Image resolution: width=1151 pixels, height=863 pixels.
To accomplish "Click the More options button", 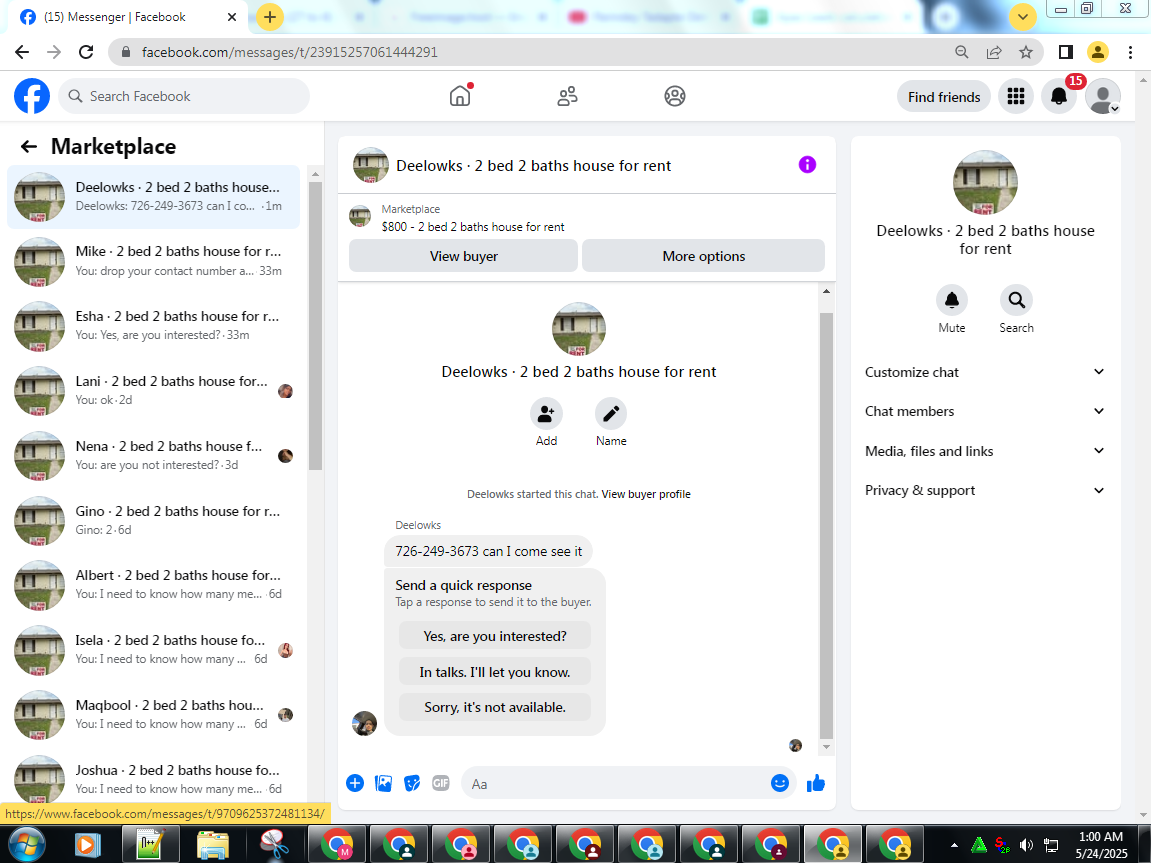I will coord(703,256).
